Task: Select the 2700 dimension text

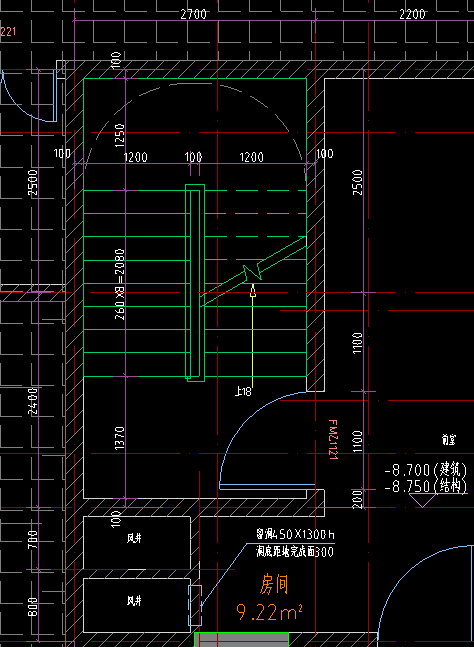Action: (193, 14)
